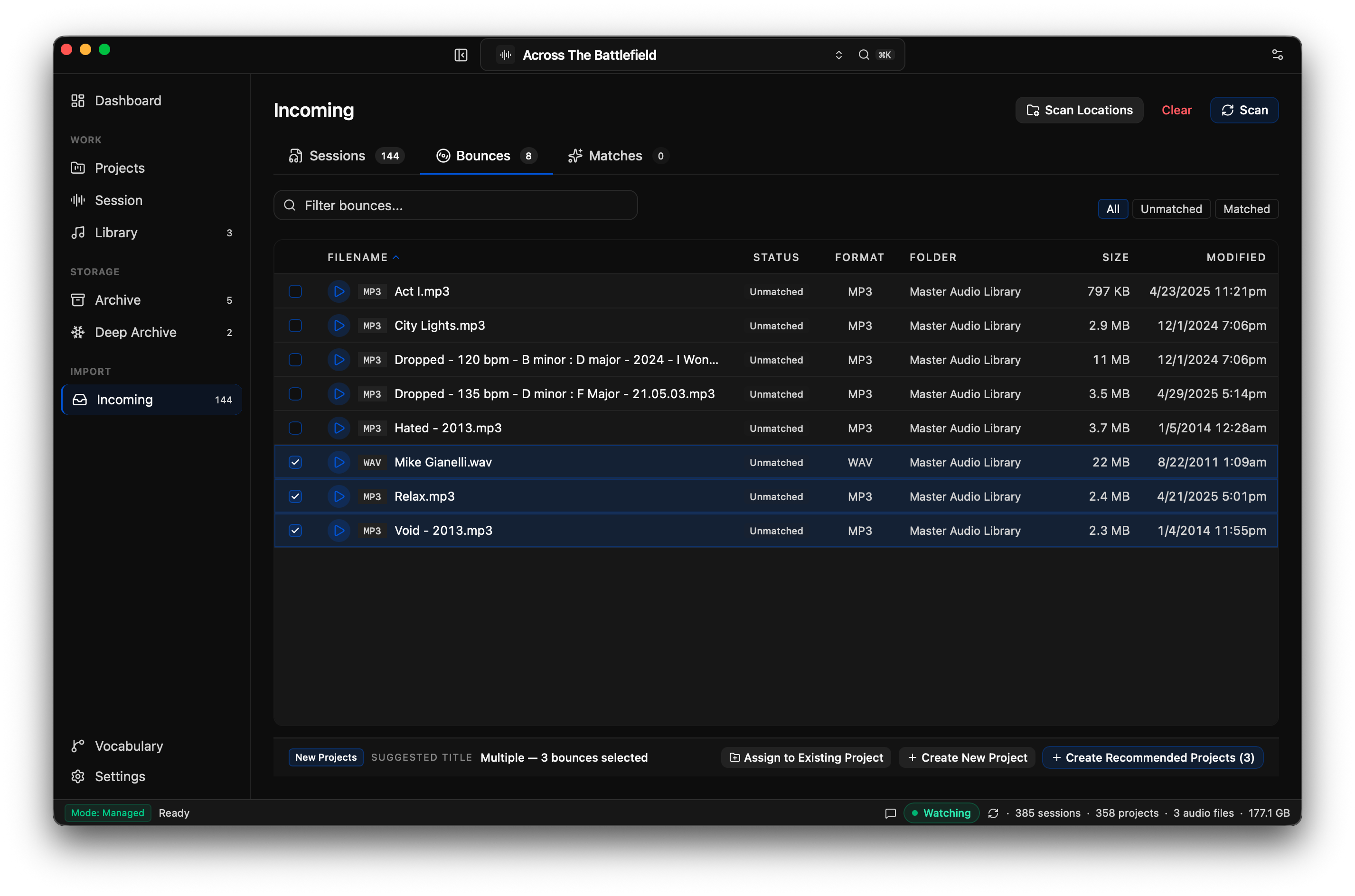Open the Dashboard page
Viewport: 1355px width, 896px height.
tap(151, 101)
